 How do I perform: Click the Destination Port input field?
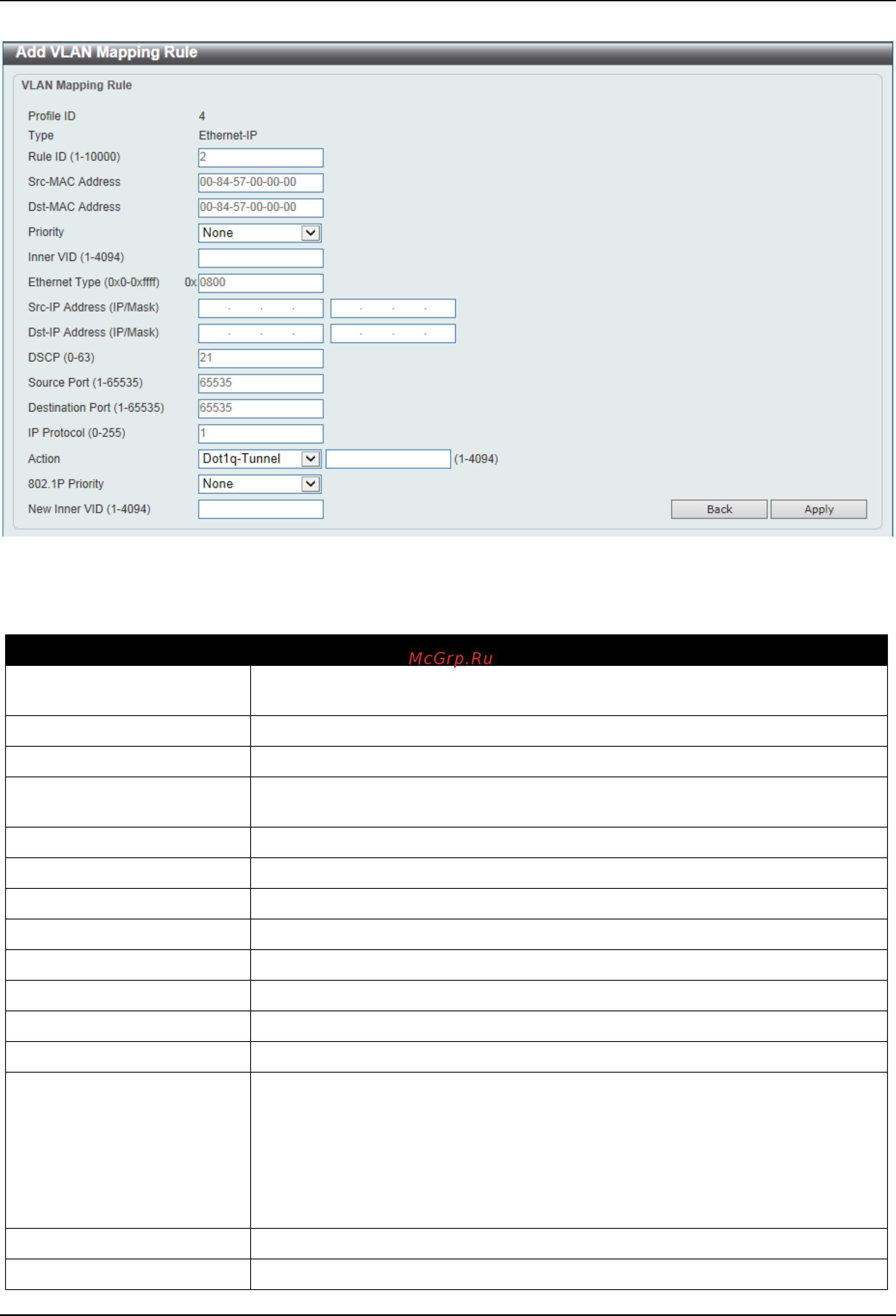[260, 408]
